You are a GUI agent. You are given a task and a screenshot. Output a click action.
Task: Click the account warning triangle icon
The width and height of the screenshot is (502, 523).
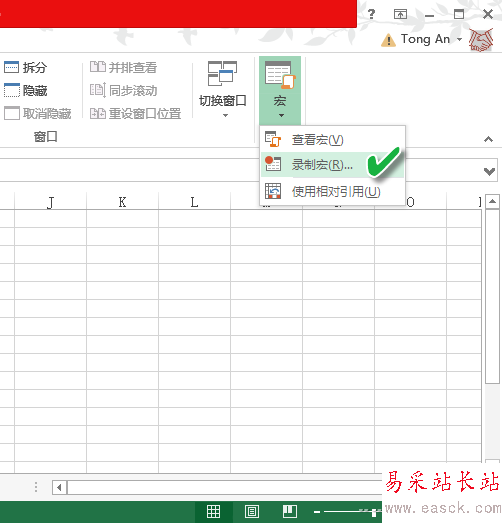(x=388, y=40)
